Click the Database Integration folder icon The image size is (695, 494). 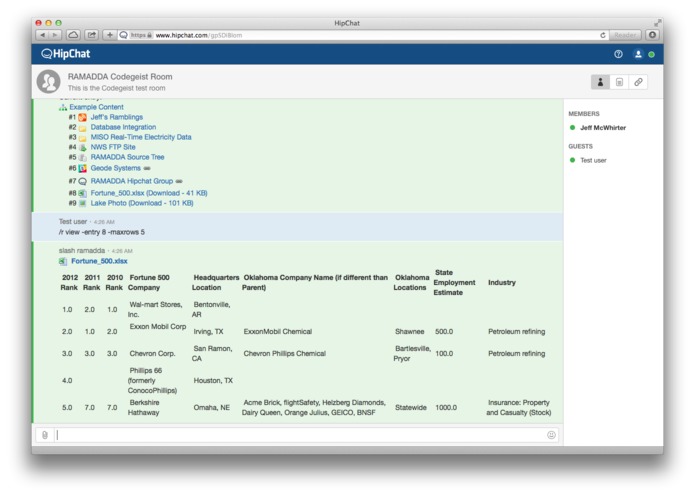coord(82,128)
